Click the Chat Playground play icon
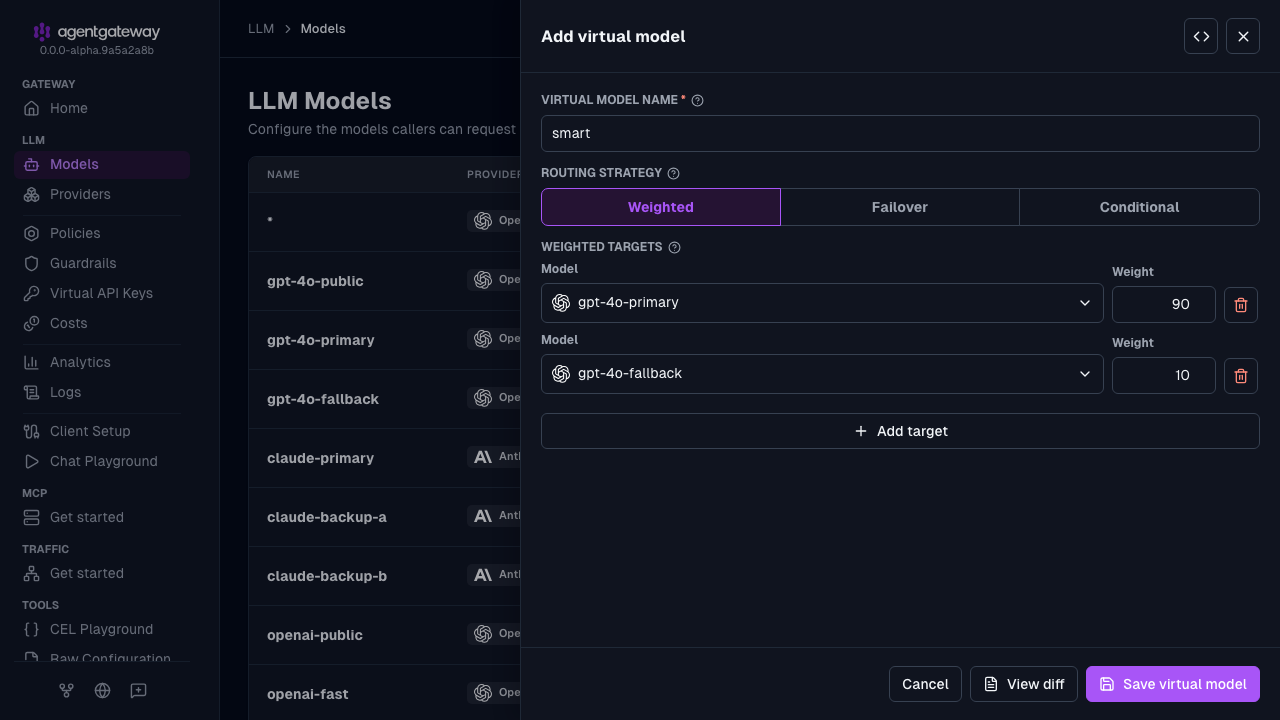 click(31, 461)
